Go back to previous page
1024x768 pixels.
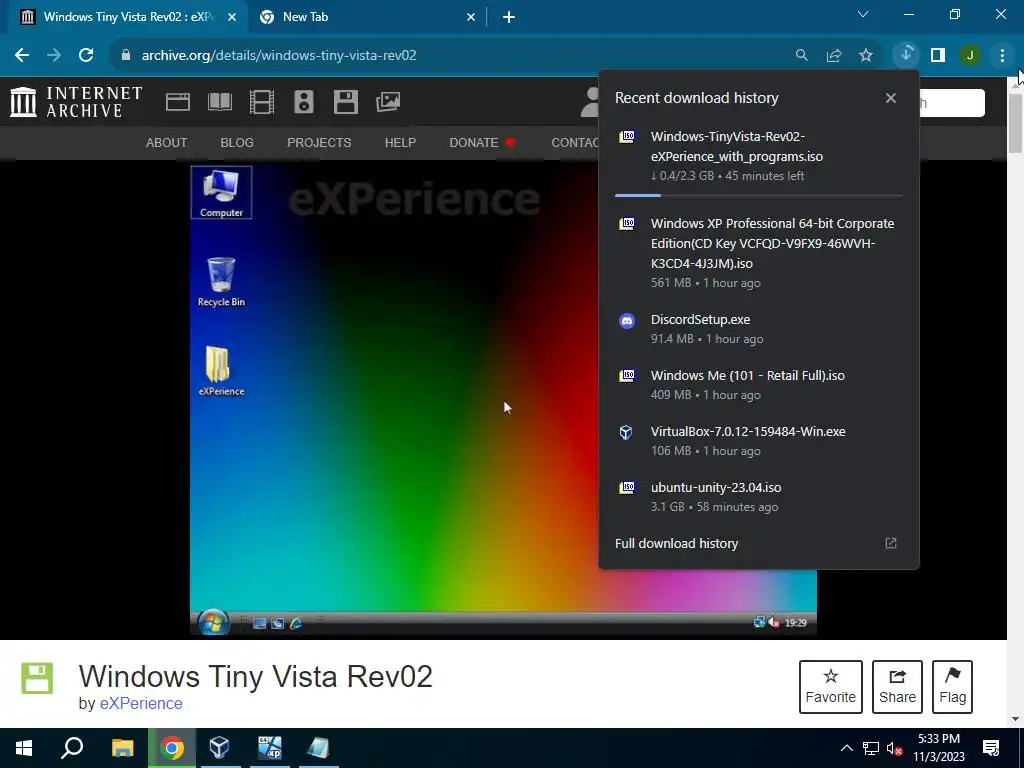click(22, 56)
